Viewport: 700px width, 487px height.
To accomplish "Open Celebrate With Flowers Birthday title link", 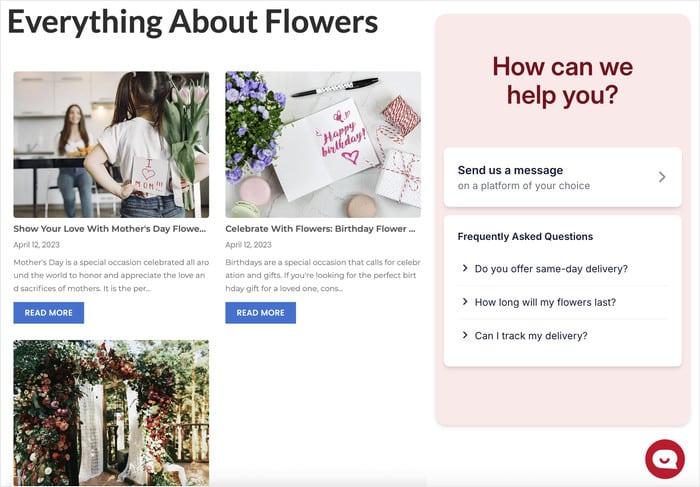I will coord(320,229).
